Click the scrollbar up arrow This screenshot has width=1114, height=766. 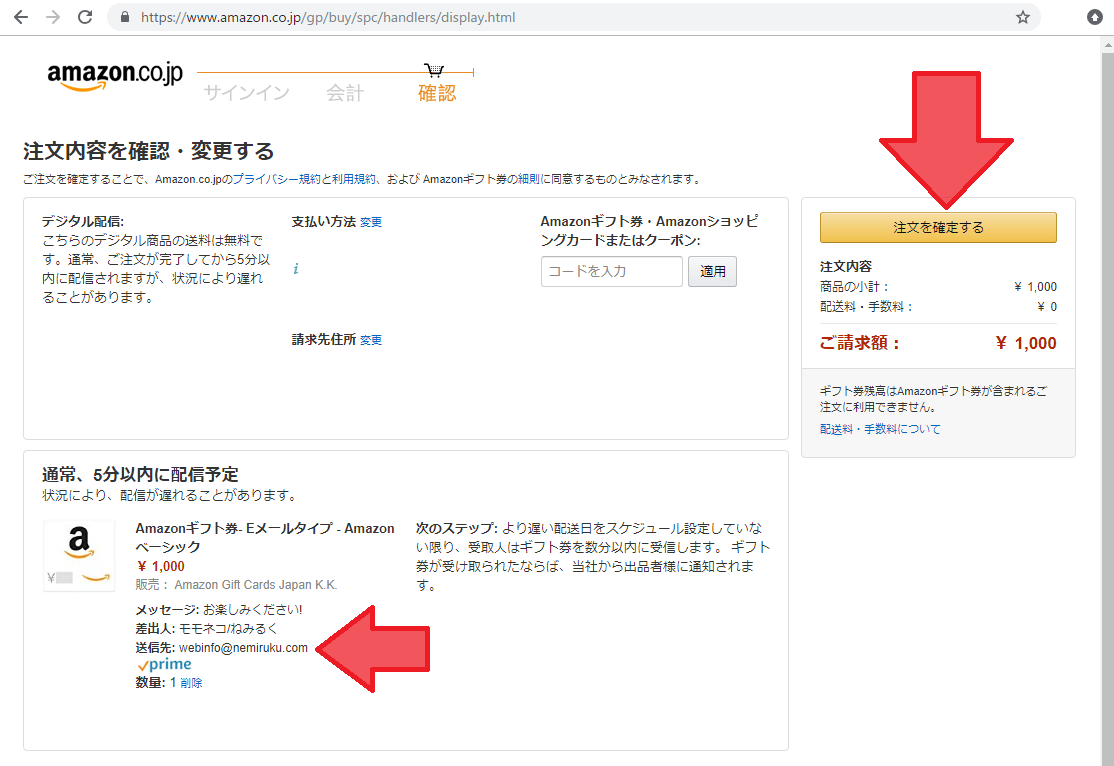pyautogui.click(x=1108, y=44)
